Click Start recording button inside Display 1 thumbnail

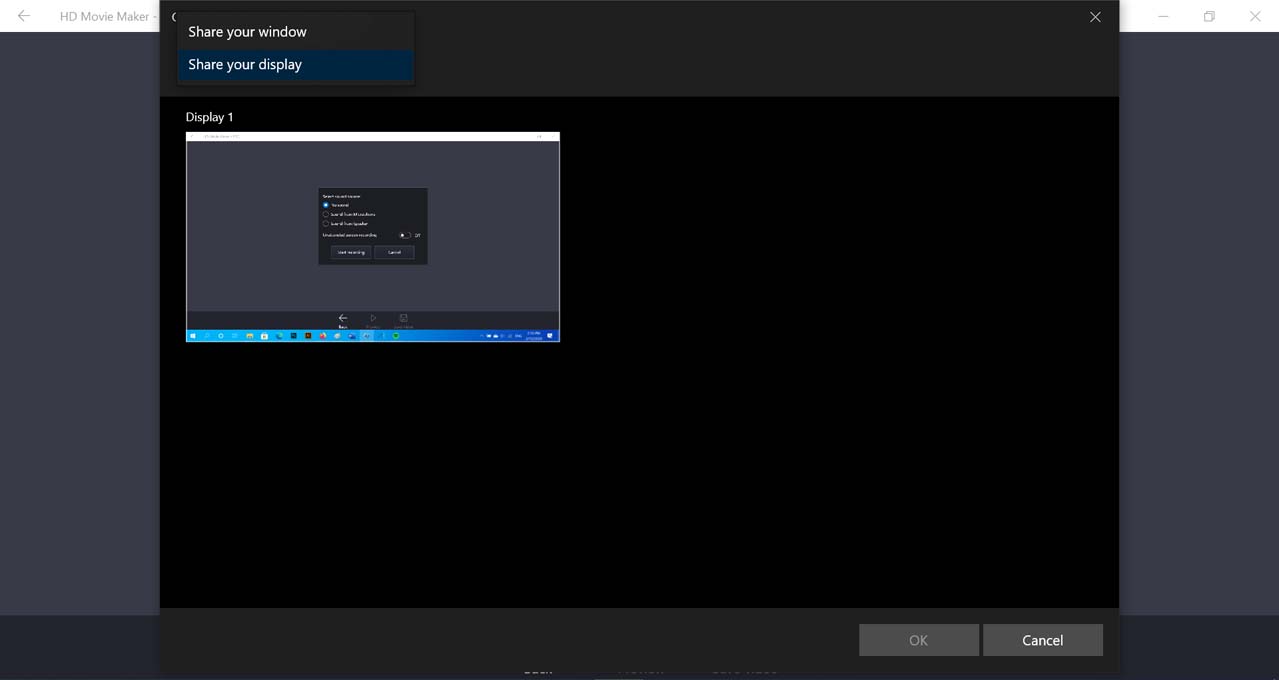(x=351, y=252)
